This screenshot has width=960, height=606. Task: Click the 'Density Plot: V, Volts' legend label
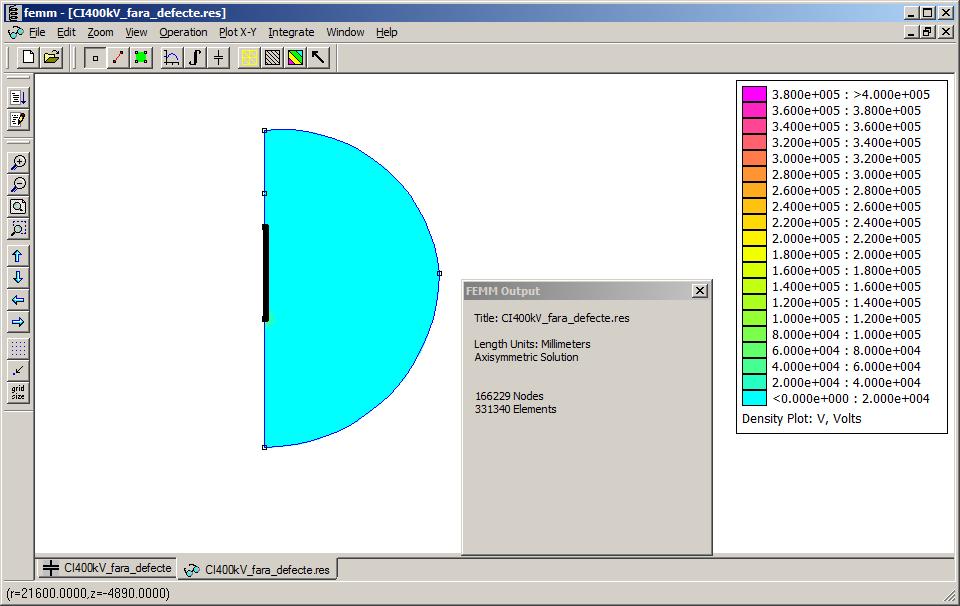801,419
